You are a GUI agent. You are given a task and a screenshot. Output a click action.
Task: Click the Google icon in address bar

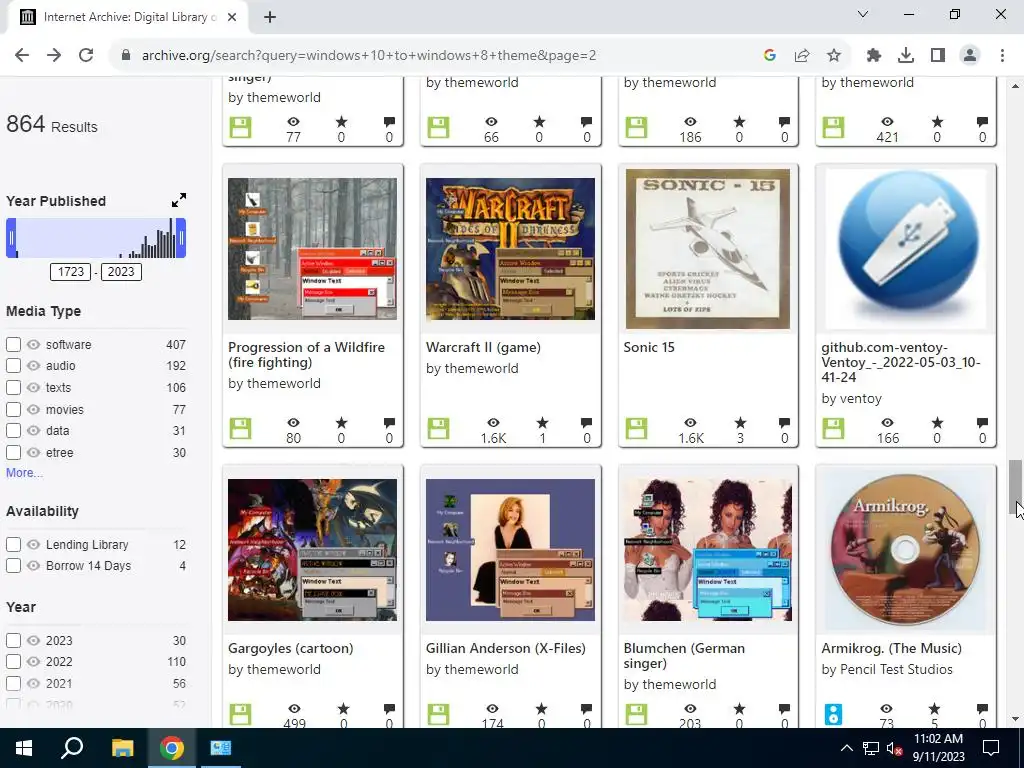pyautogui.click(x=769, y=56)
